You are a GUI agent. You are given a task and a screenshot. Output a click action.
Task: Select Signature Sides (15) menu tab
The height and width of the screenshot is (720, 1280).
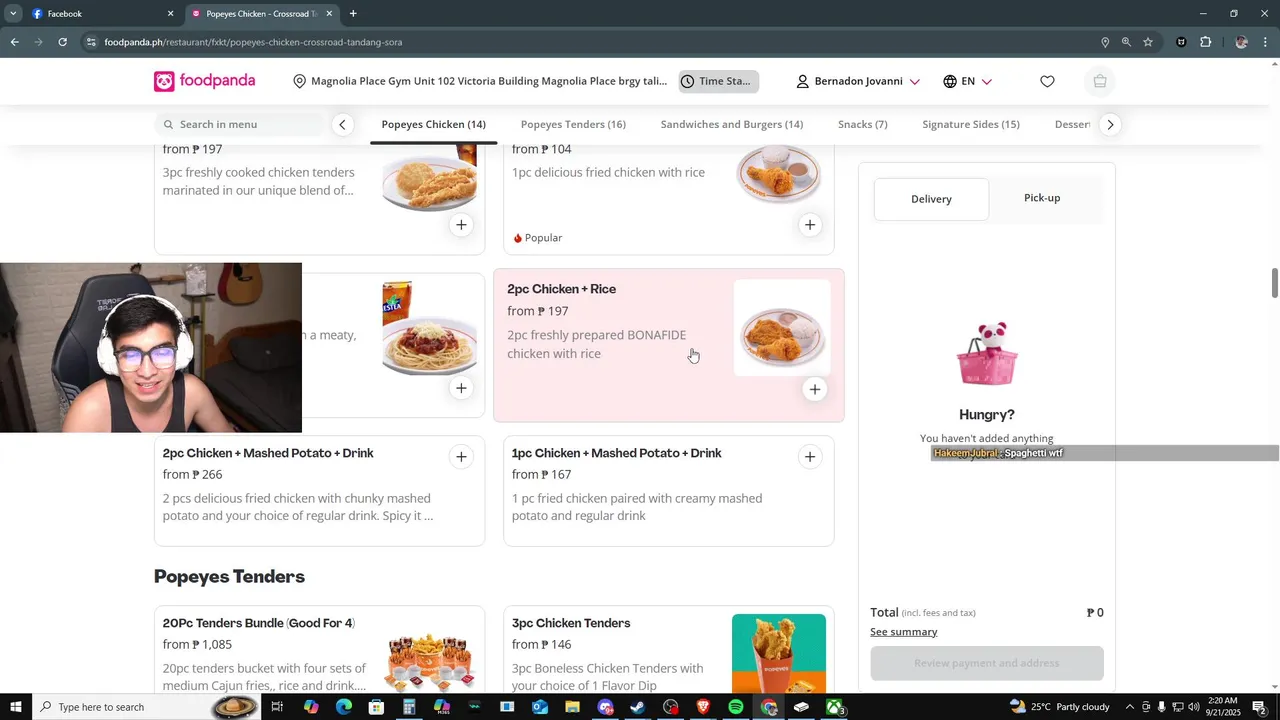coord(971,124)
